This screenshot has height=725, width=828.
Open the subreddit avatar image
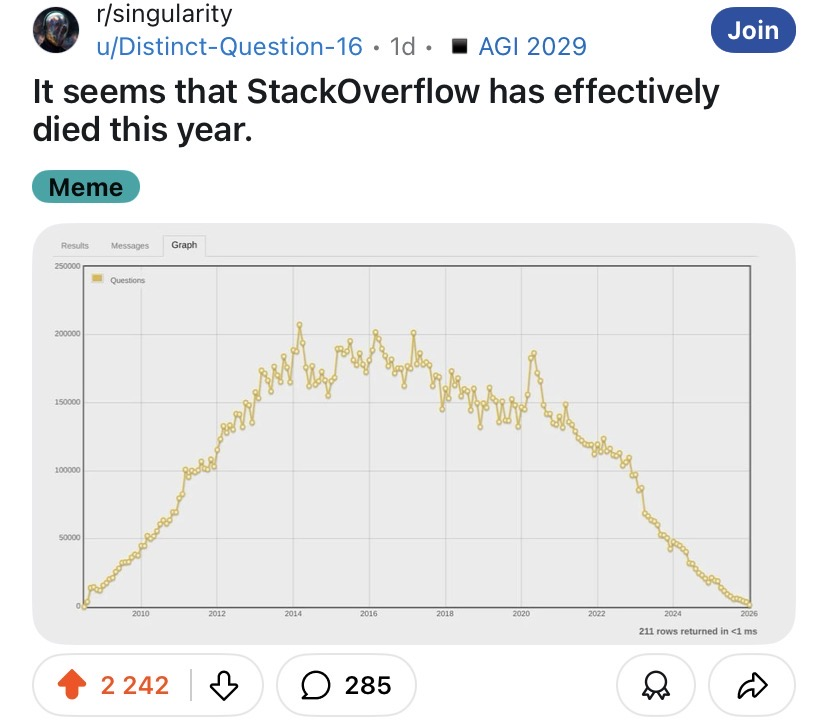tap(56, 30)
